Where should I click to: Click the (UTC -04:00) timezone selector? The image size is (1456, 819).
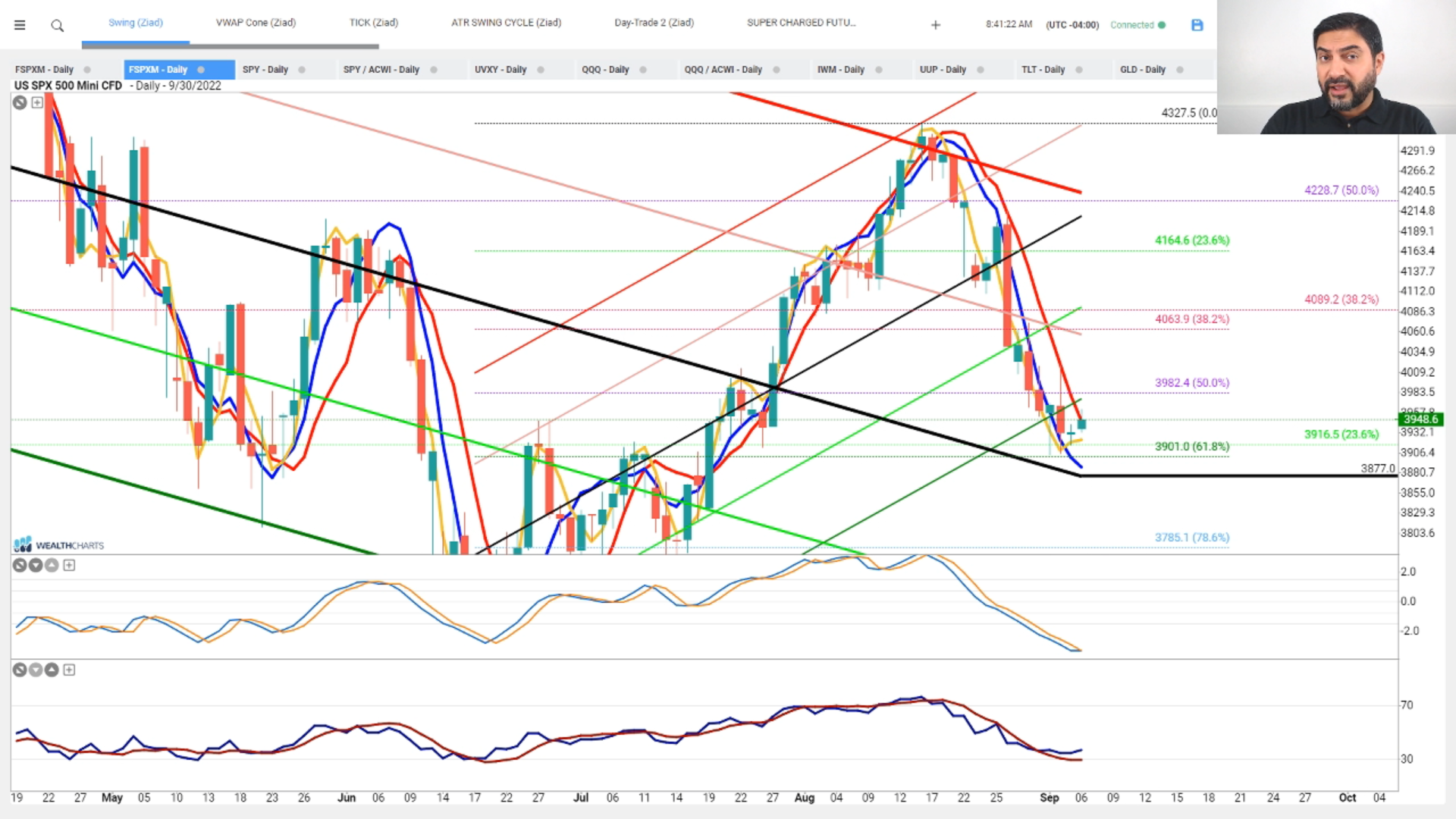pos(1072,25)
